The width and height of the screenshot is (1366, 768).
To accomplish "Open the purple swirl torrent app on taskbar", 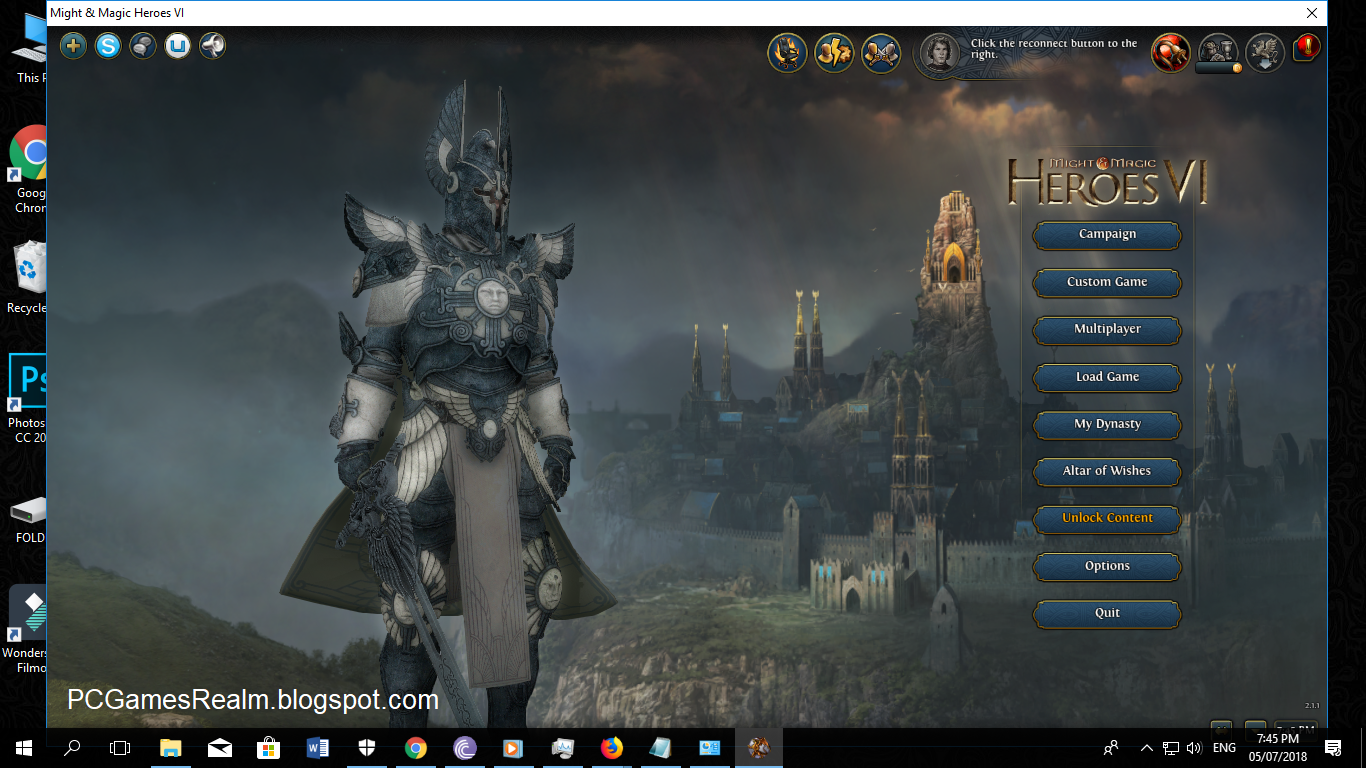I will coord(465,747).
